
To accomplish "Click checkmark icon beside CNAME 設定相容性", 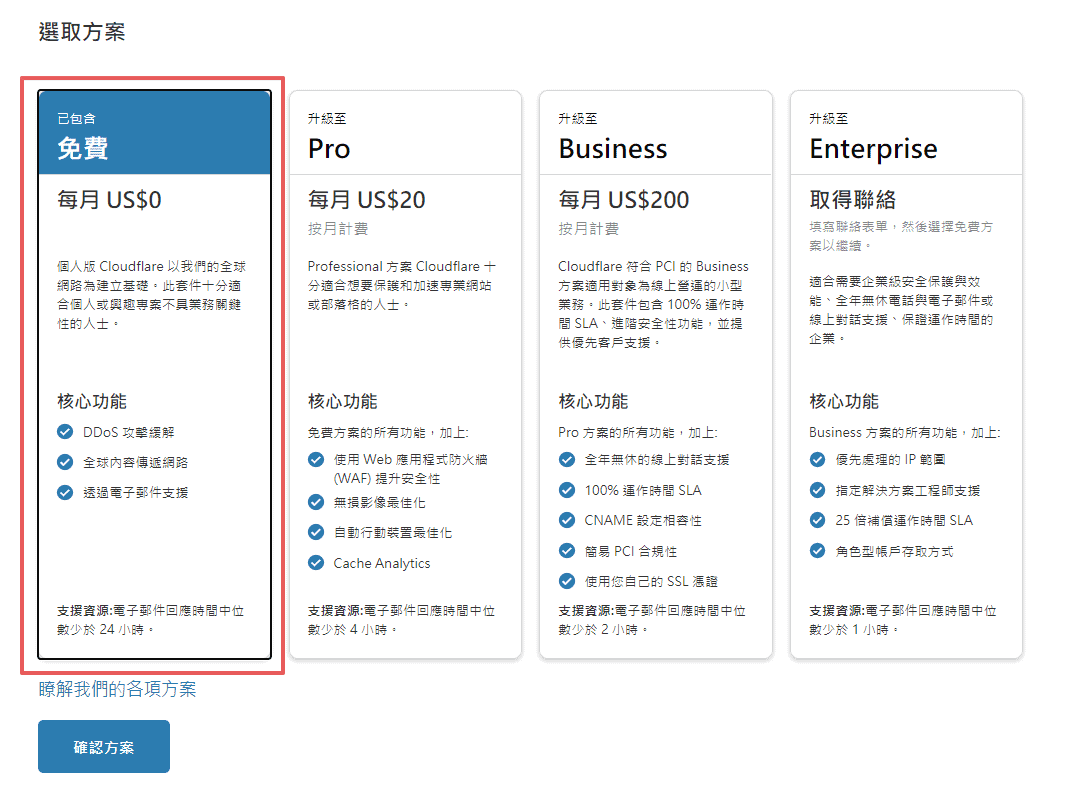I will [567, 520].
